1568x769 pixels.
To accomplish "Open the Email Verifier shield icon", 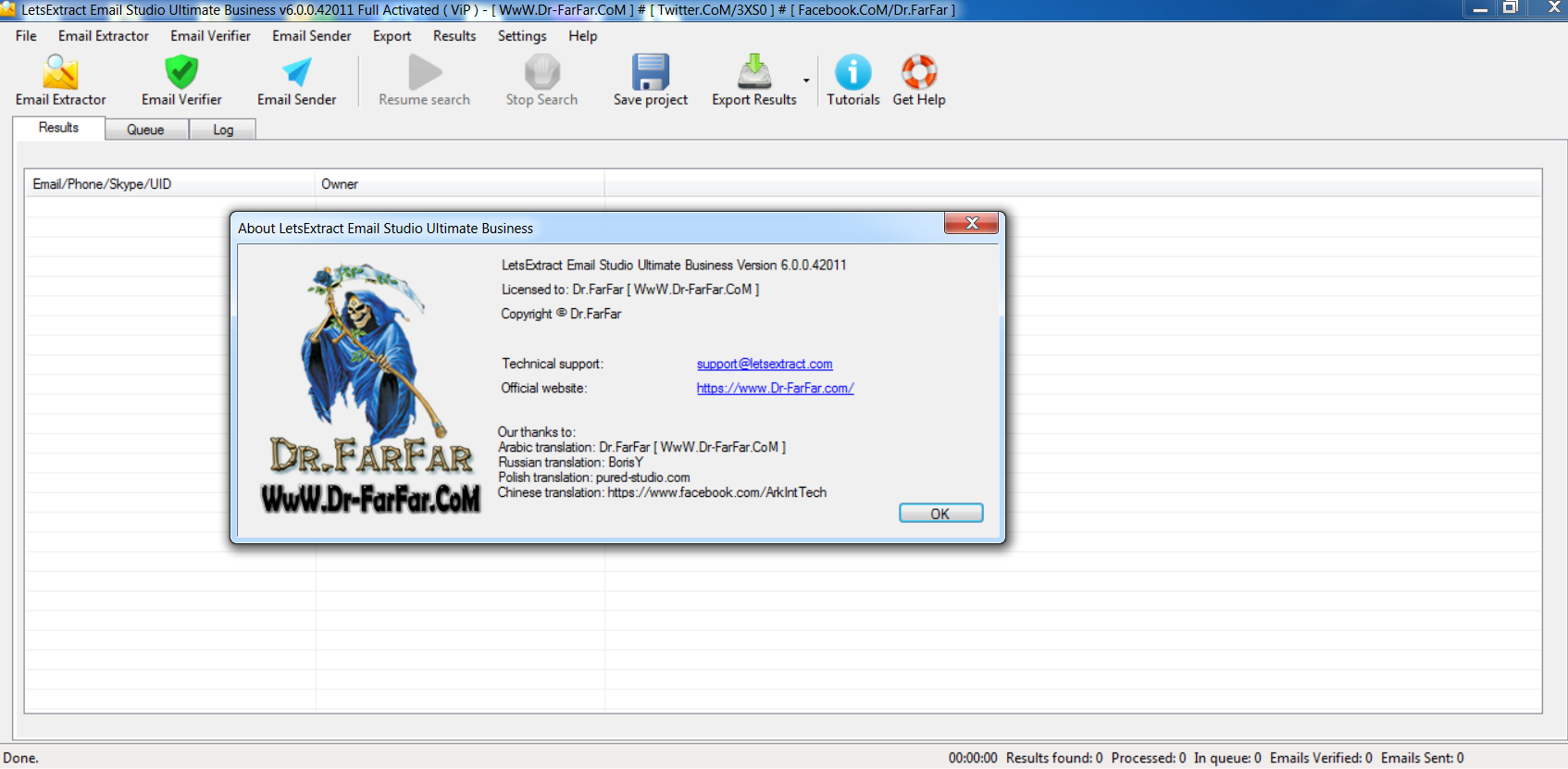I will (181, 72).
